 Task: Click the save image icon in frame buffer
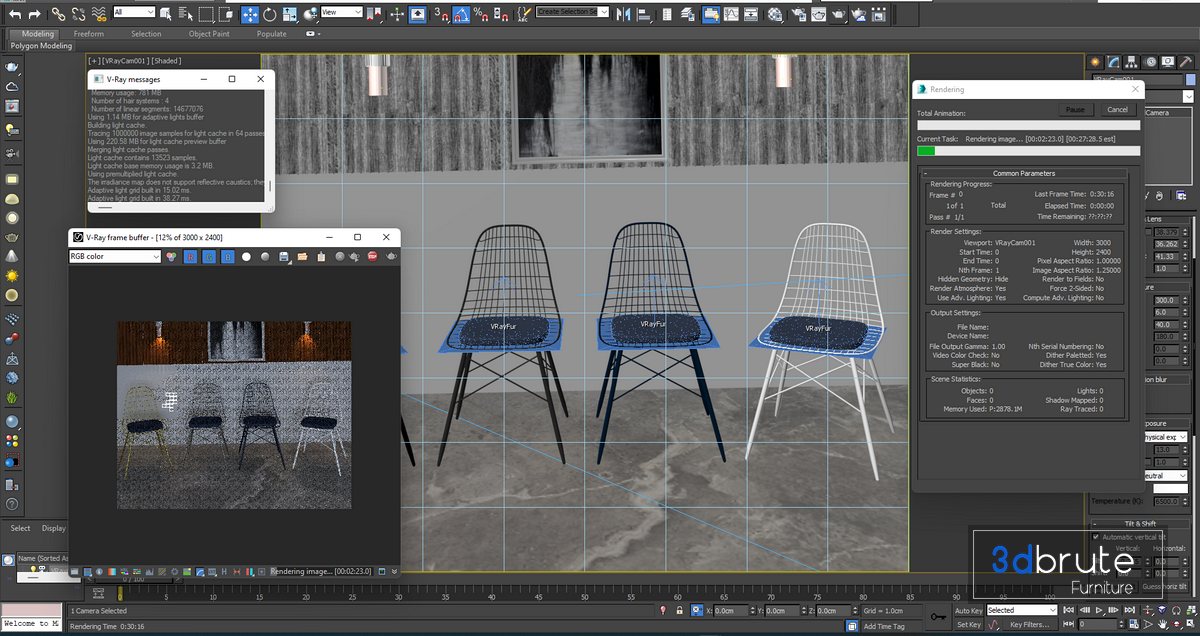coord(285,257)
